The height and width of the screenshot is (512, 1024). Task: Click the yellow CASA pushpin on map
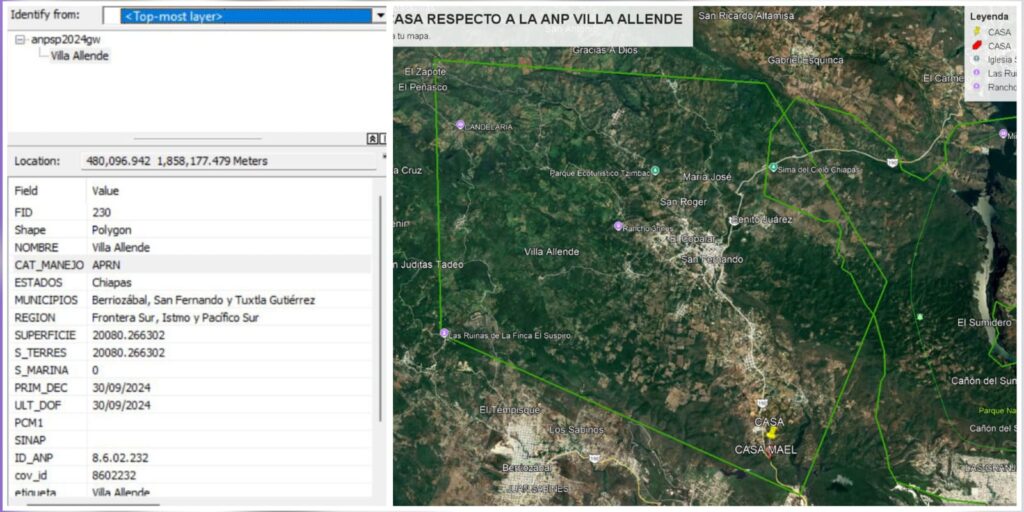tap(771, 435)
